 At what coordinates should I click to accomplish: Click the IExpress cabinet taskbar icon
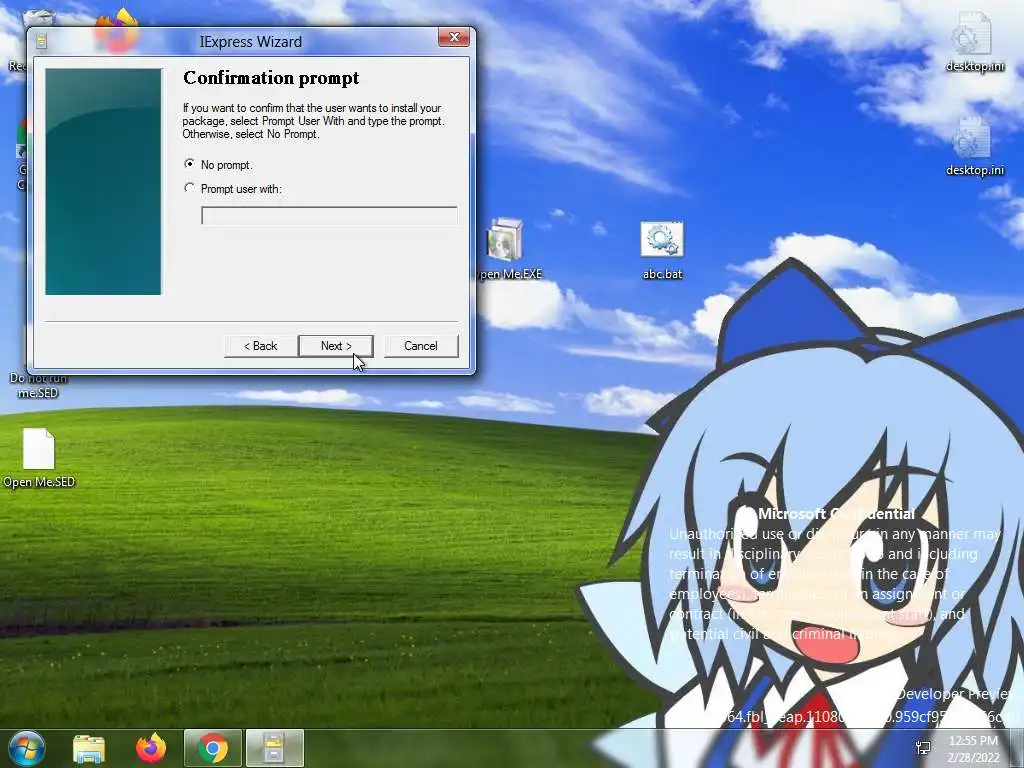pyautogui.click(x=274, y=748)
